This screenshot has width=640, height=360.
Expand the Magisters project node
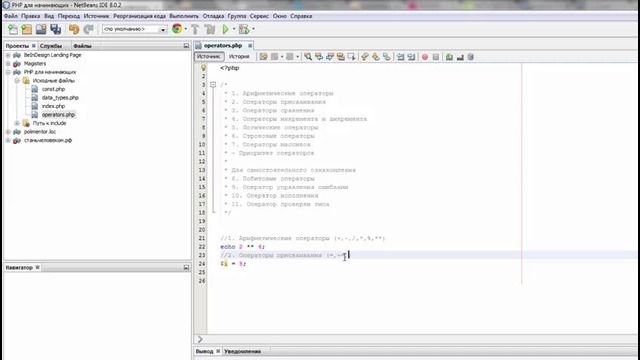[x=8, y=64]
